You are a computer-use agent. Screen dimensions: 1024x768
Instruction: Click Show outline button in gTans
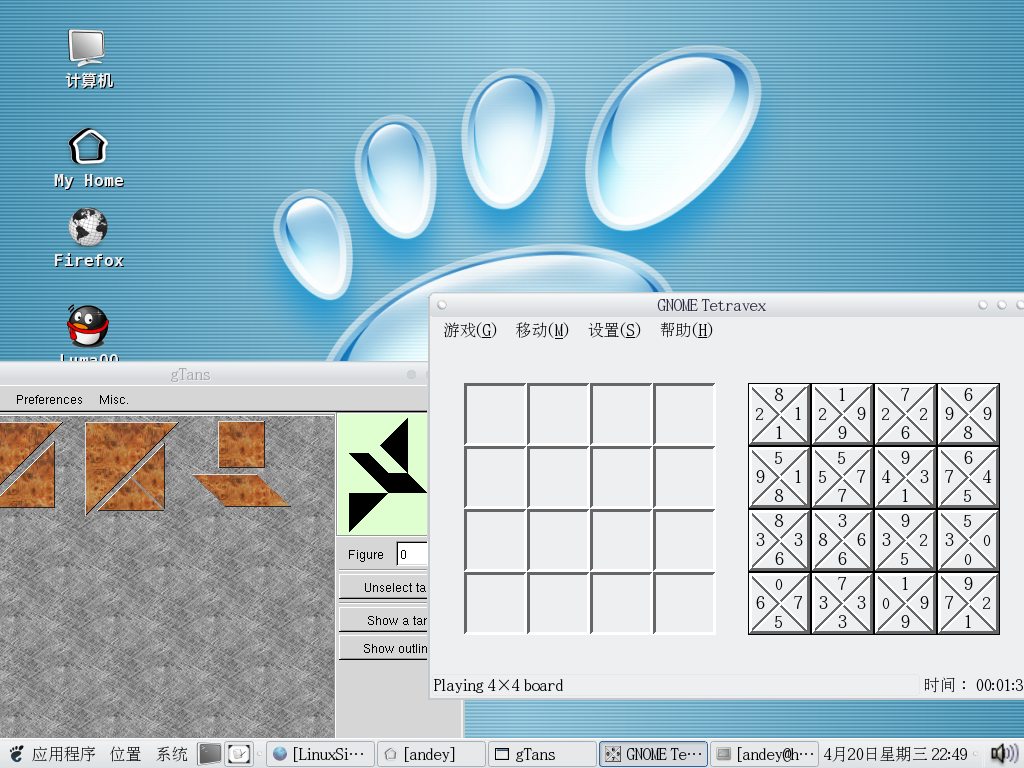pyautogui.click(x=383, y=648)
